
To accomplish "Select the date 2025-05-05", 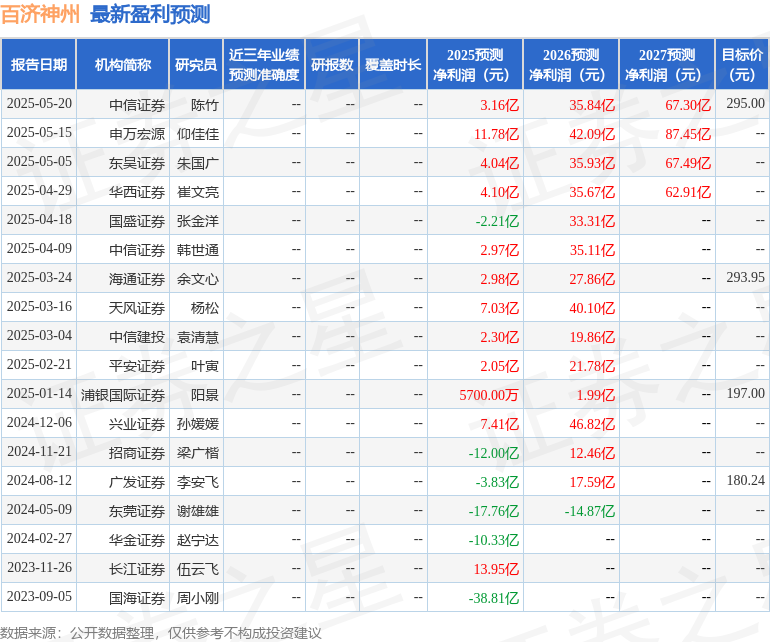I will pyautogui.click(x=39, y=162).
